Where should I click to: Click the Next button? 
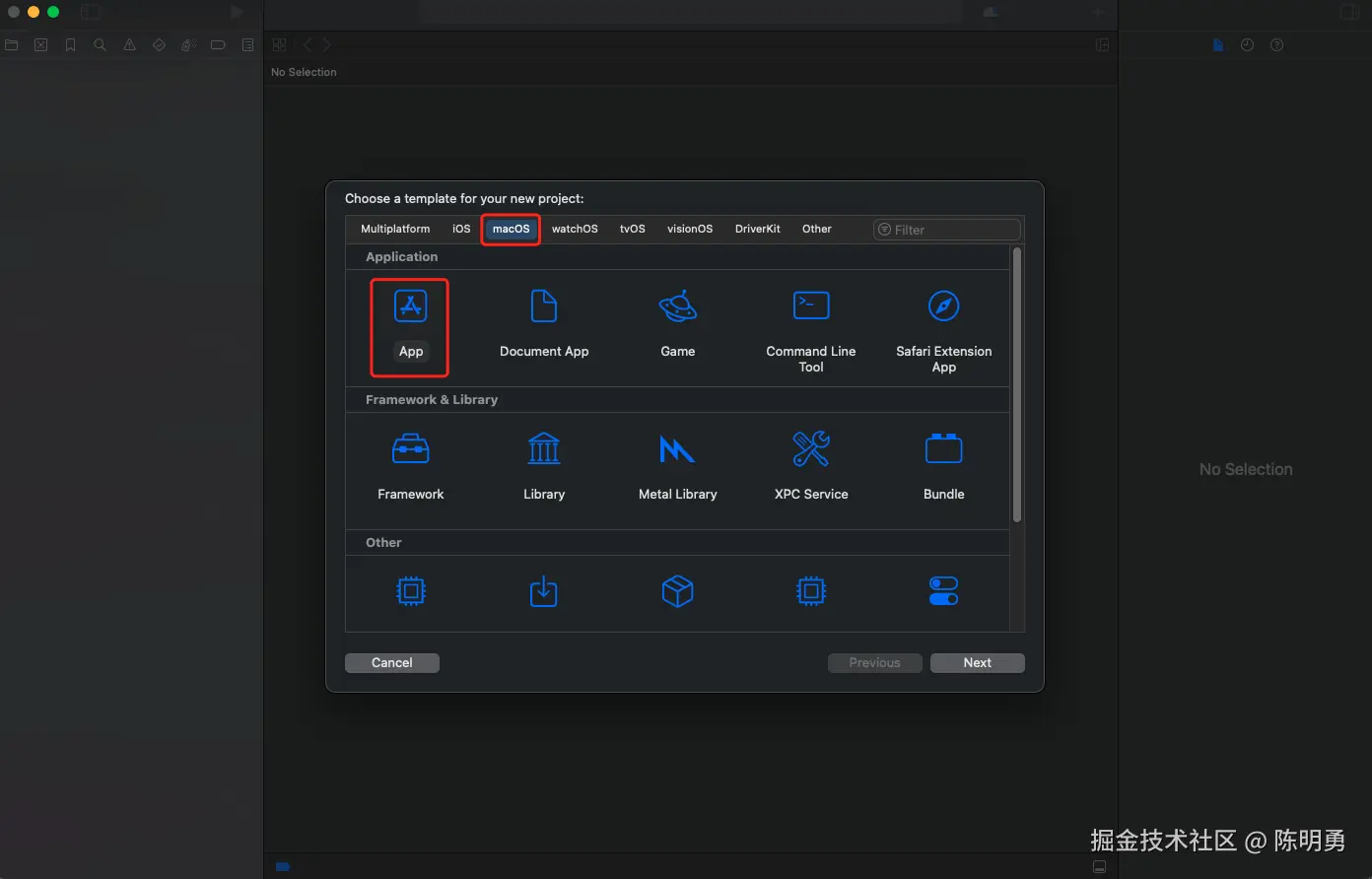pyautogui.click(x=977, y=663)
